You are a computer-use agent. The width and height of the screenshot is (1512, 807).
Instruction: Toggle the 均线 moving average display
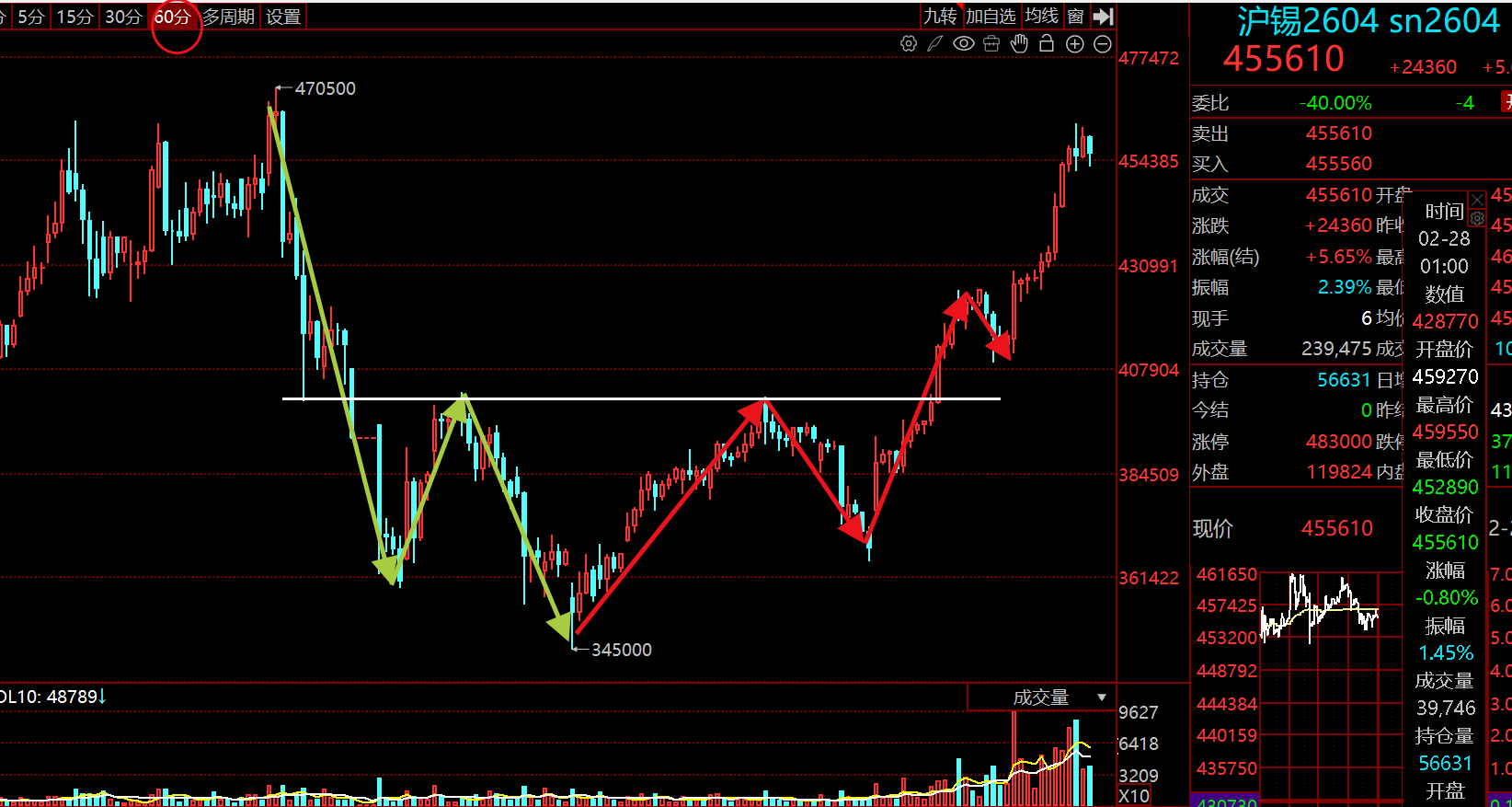click(x=1041, y=17)
